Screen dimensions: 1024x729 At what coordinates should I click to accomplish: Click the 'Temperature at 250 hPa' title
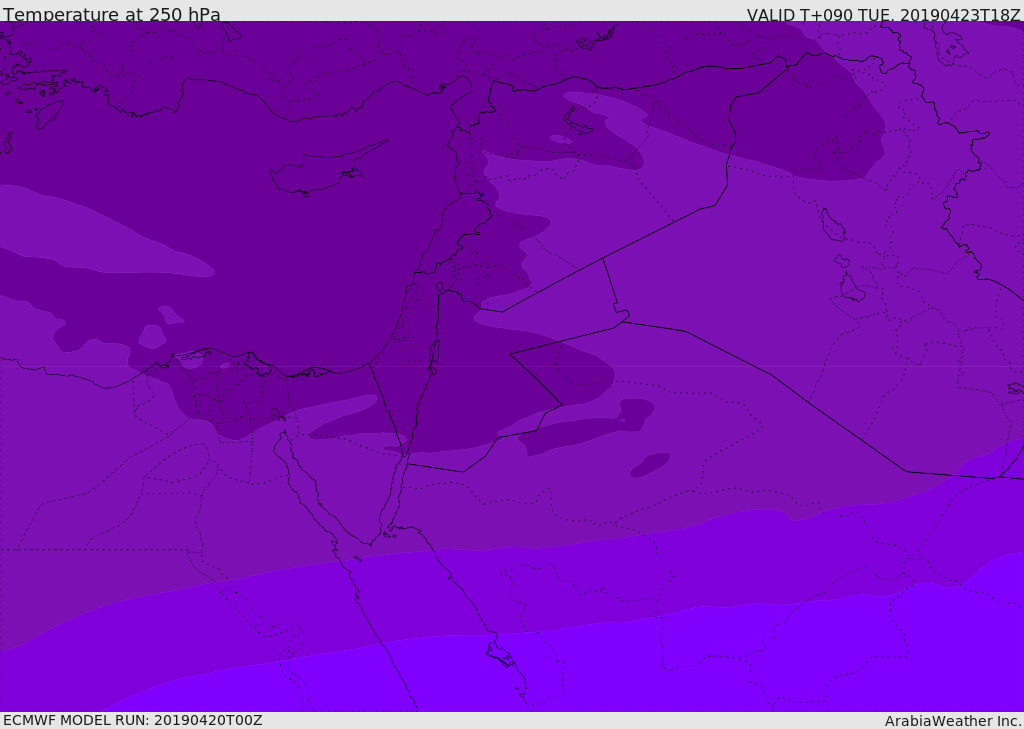pyautogui.click(x=112, y=14)
